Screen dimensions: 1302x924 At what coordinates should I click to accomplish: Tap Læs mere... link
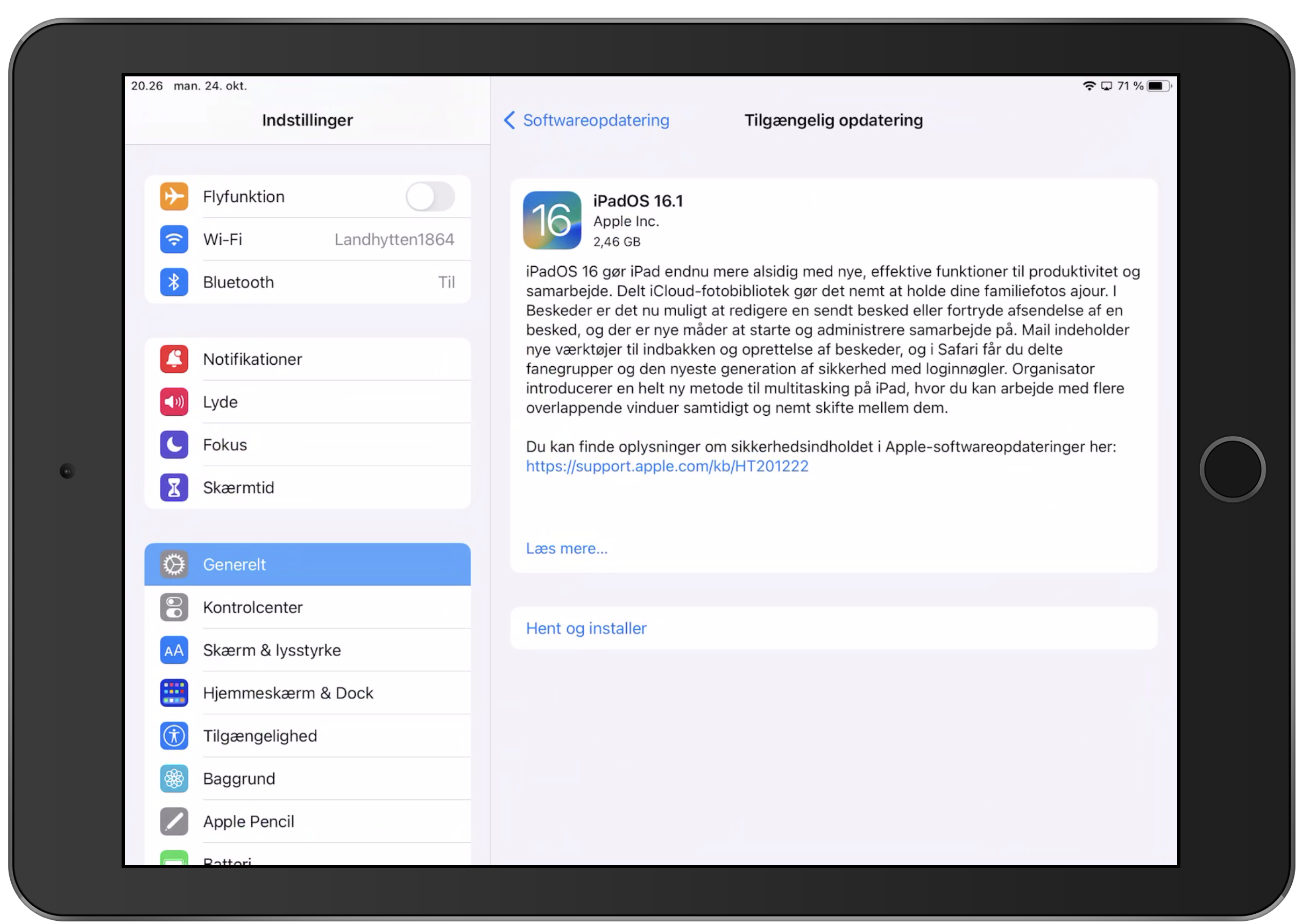(567, 549)
